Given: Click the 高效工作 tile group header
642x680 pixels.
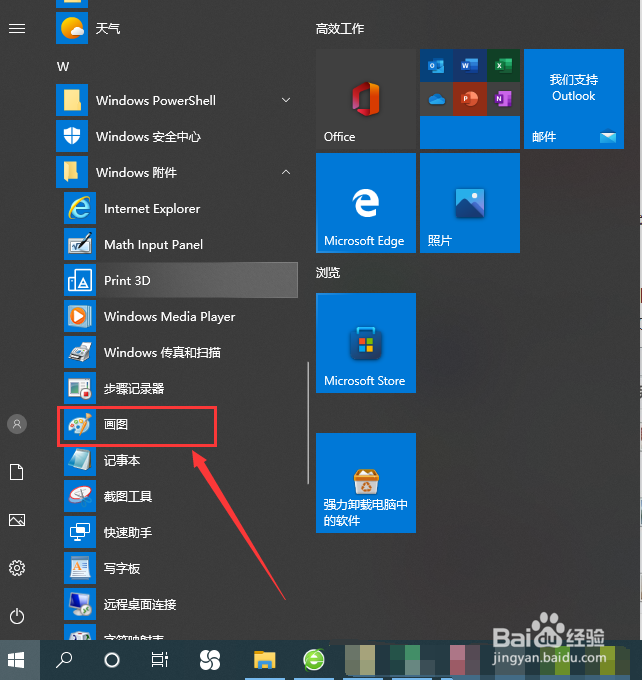Looking at the screenshot, I should [x=340, y=29].
